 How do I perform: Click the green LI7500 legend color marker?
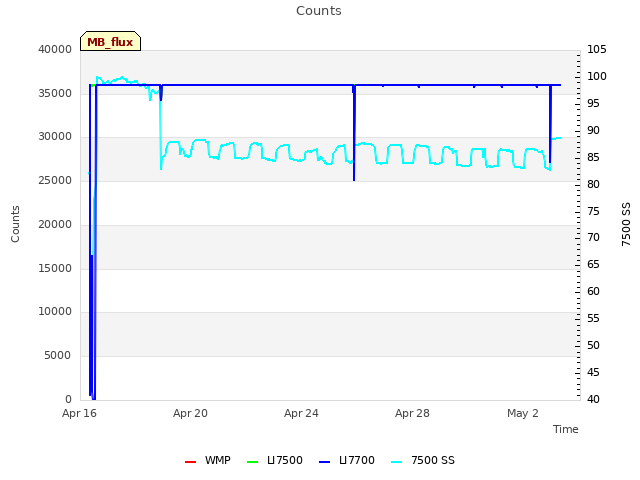(x=253, y=462)
